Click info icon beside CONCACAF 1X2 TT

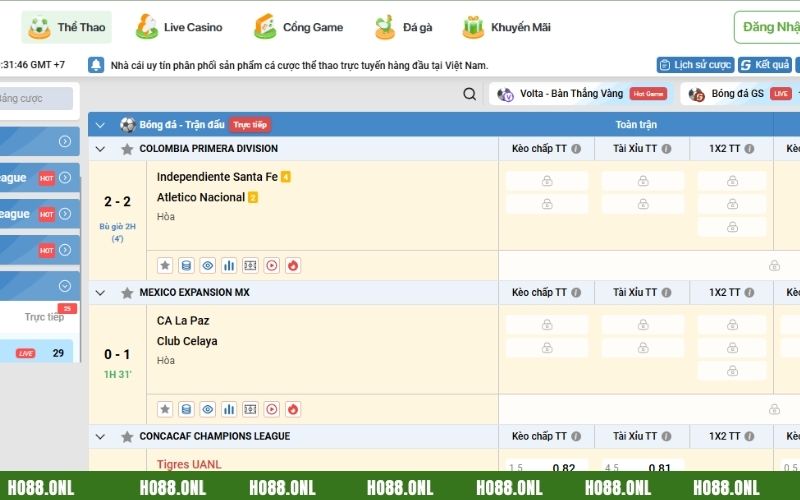click(x=749, y=437)
